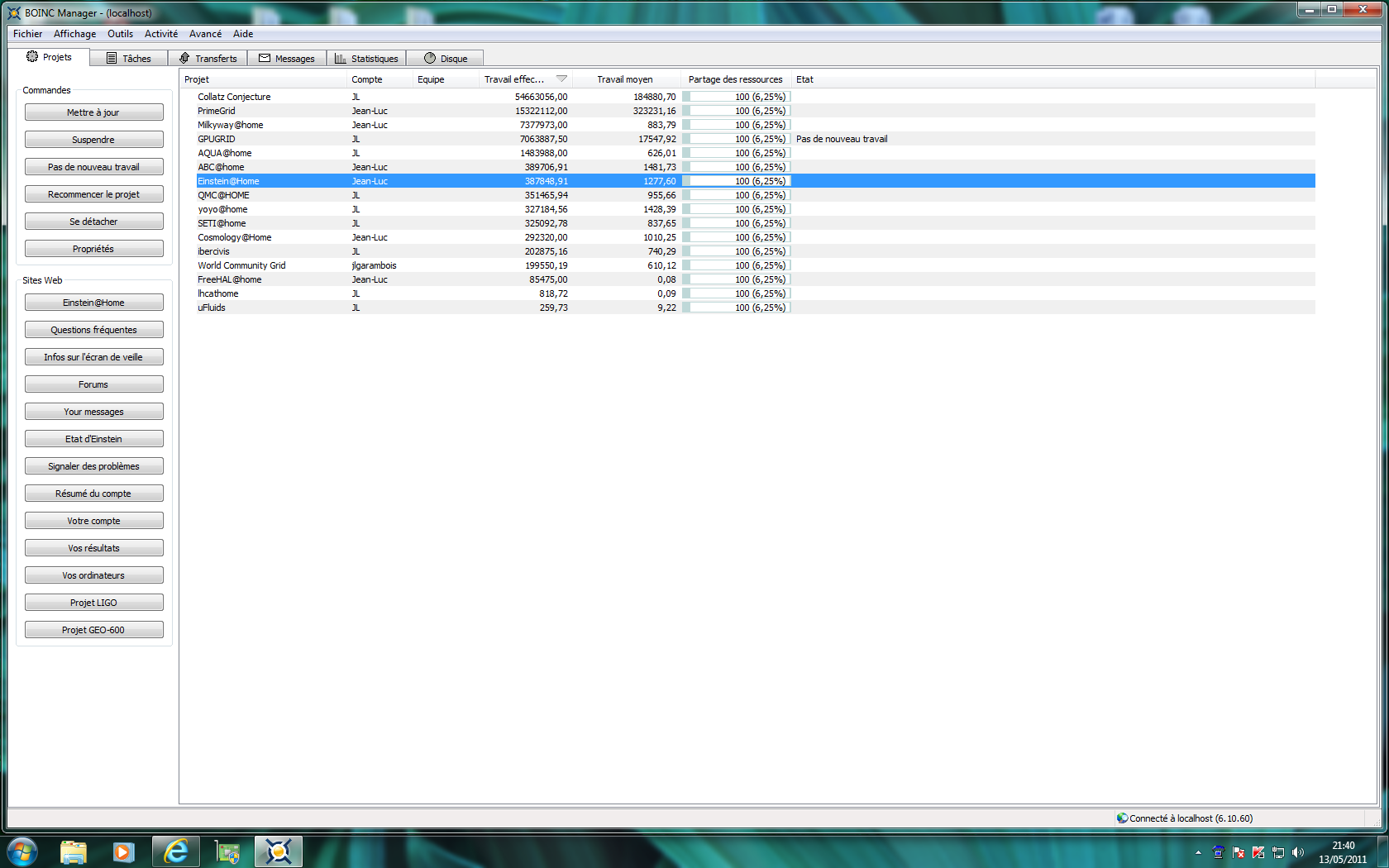Open Projet GEO-600 website

tap(93, 630)
